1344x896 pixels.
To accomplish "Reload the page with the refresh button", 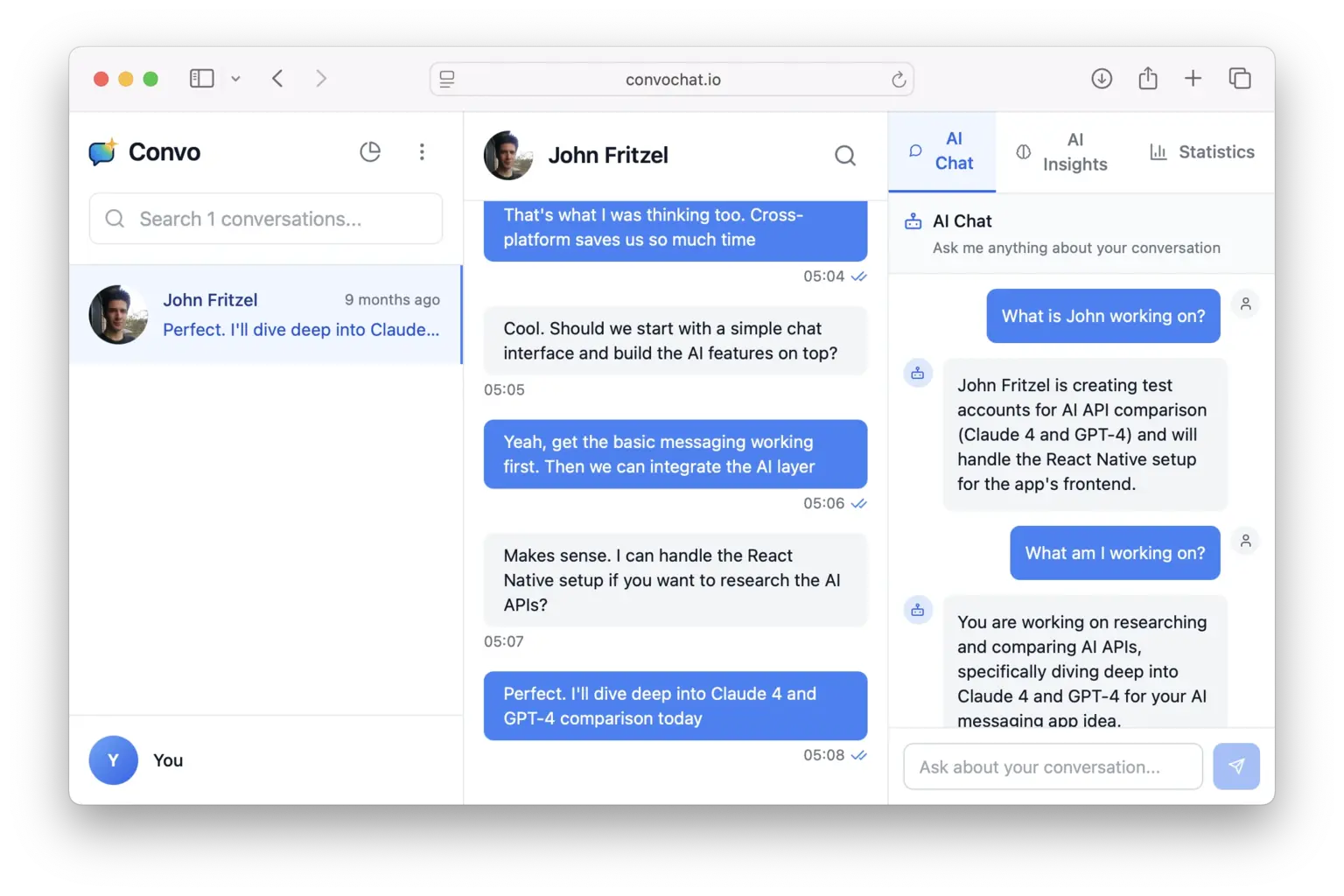I will click(899, 79).
